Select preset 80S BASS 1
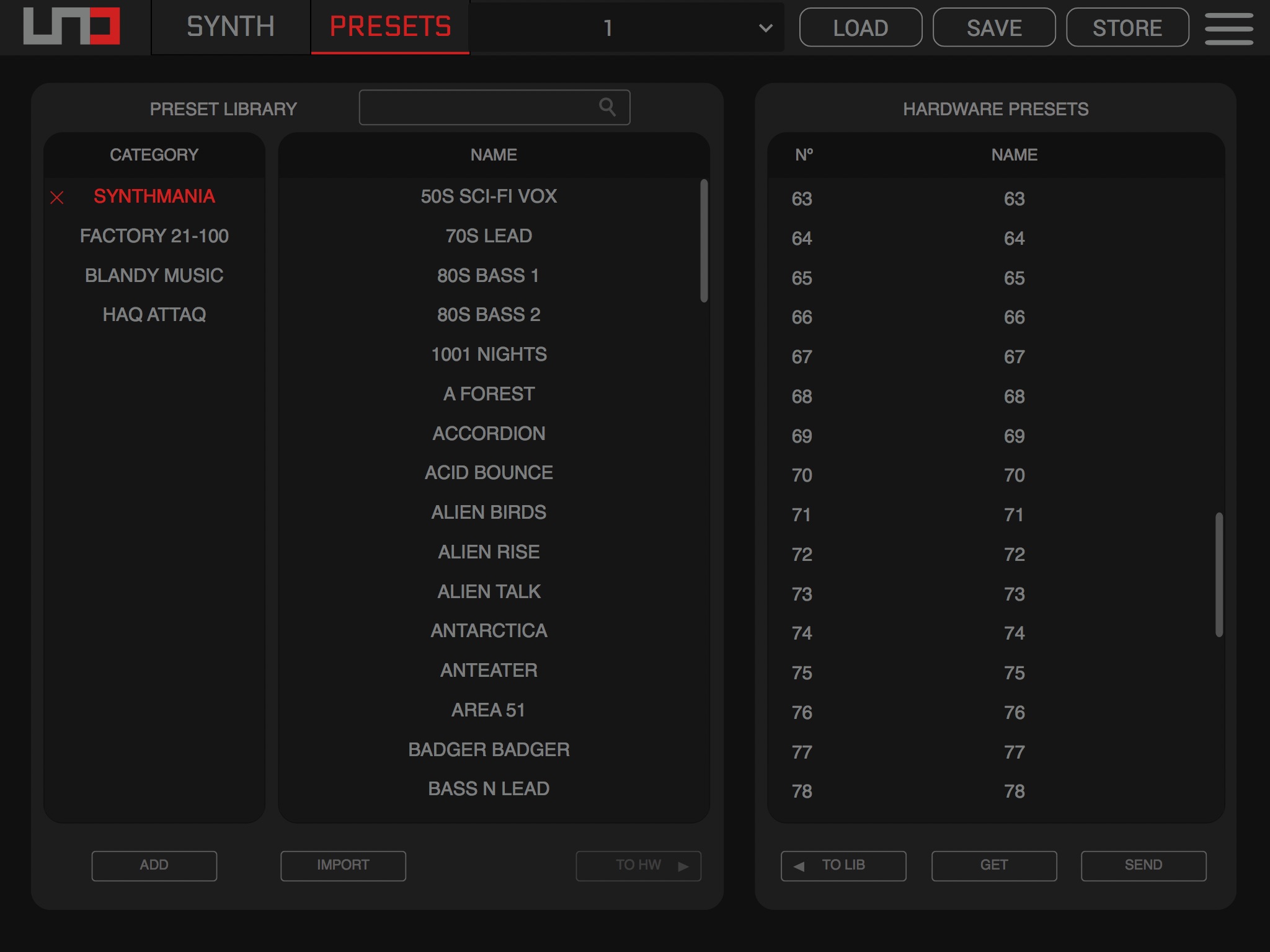This screenshot has width=1270, height=952. pyautogui.click(x=489, y=276)
